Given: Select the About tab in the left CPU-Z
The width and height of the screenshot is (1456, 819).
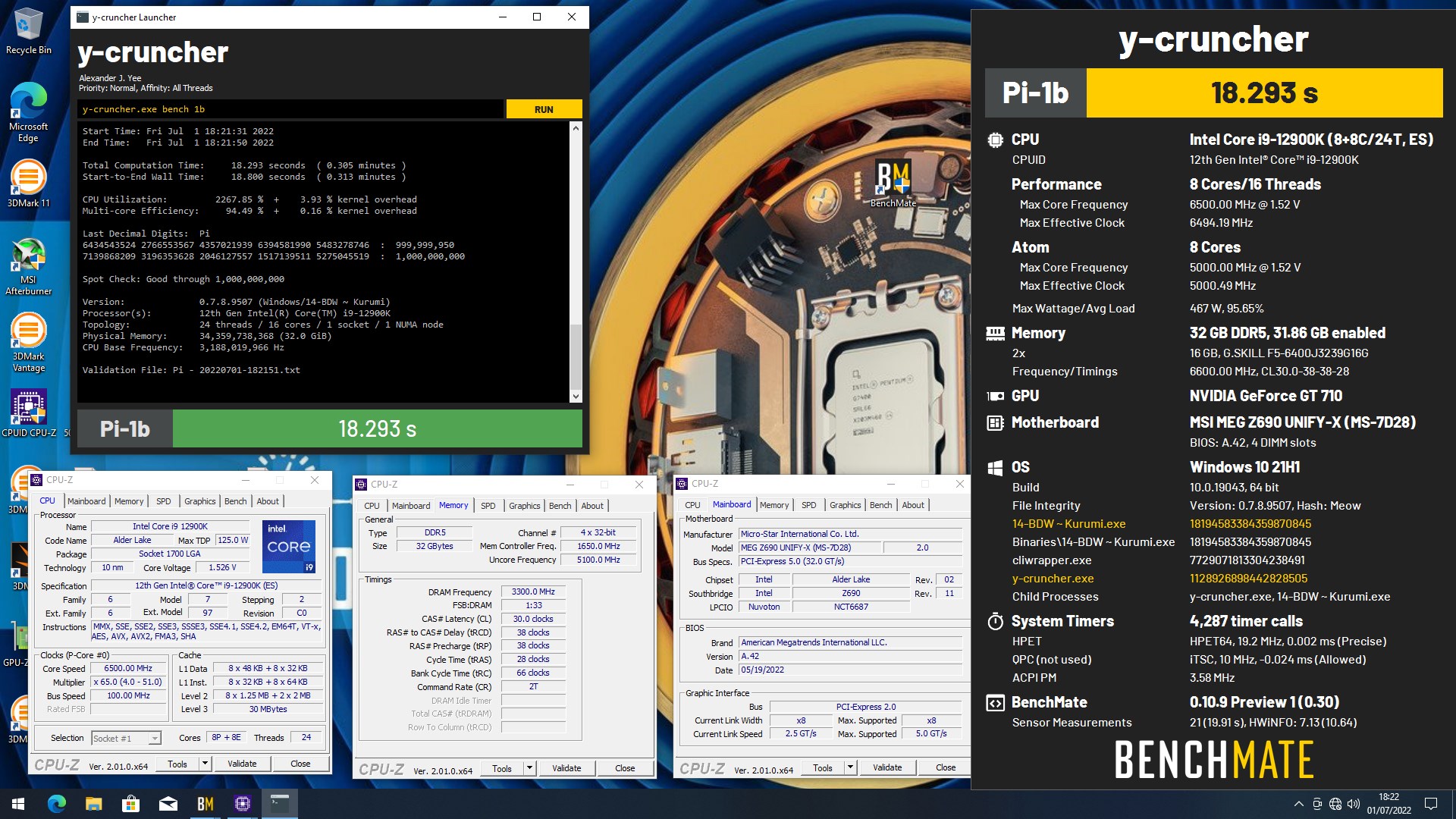Looking at the screenshot, I should pos(268,501).
